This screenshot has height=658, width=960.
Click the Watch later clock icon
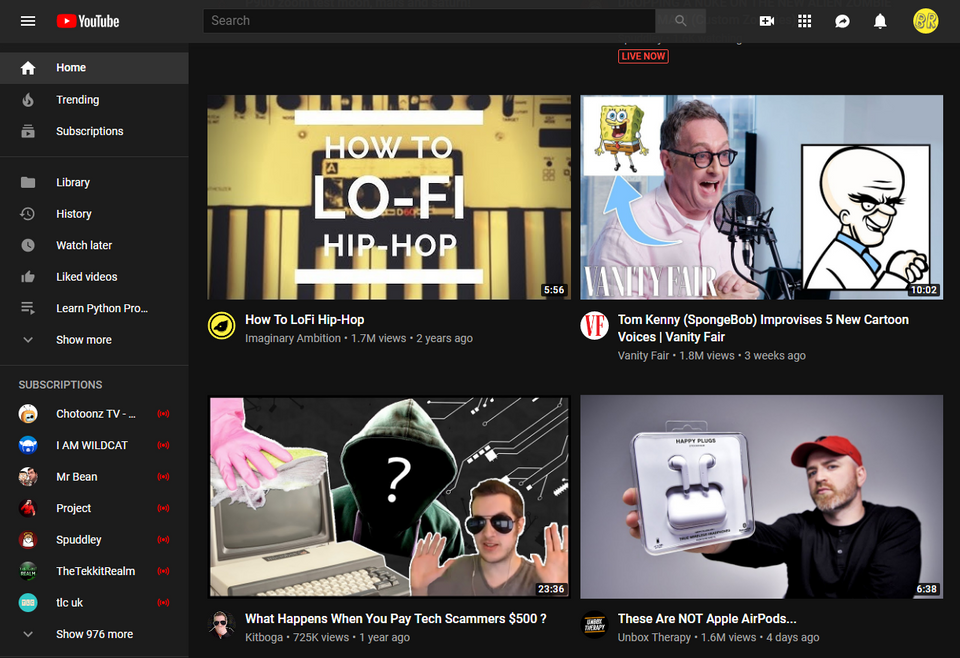[28, 245]
